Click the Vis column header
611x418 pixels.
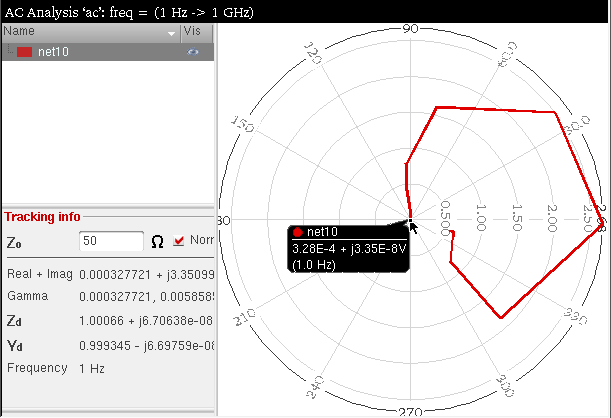click(x=191, y=32)
